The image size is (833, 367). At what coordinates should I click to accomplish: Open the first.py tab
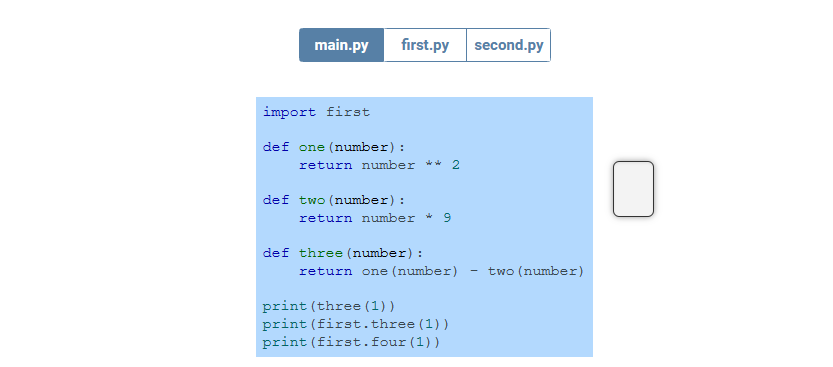click(425, 45)
